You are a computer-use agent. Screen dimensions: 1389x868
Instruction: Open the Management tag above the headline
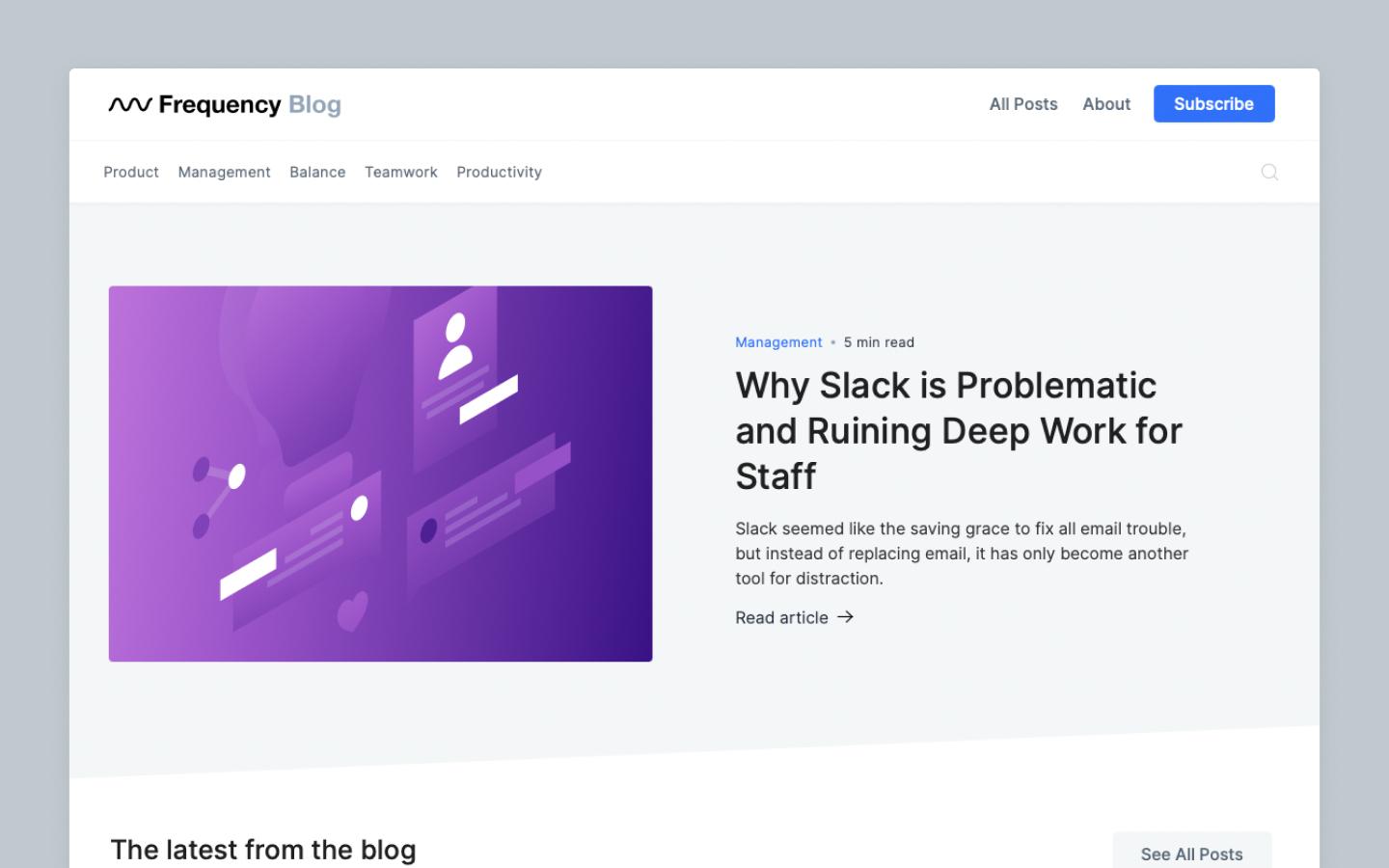(x=778, y=342)
